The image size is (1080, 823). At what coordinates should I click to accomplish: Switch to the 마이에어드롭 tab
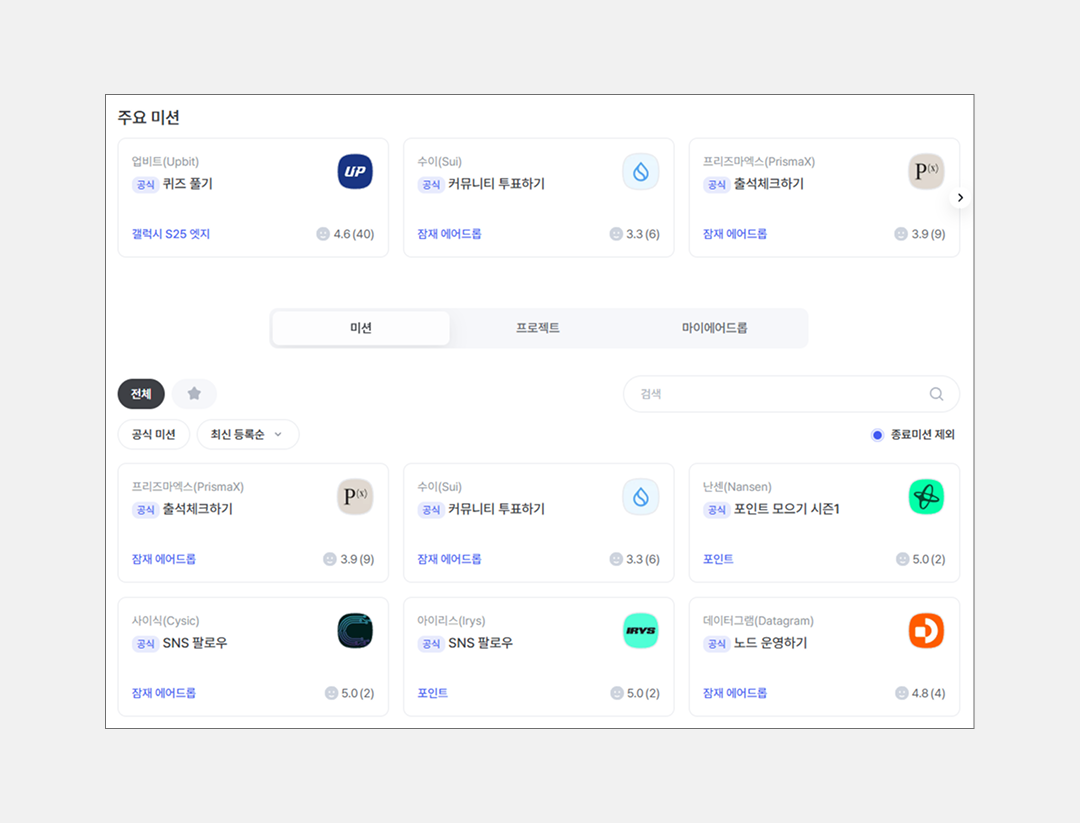pos(714,328)
